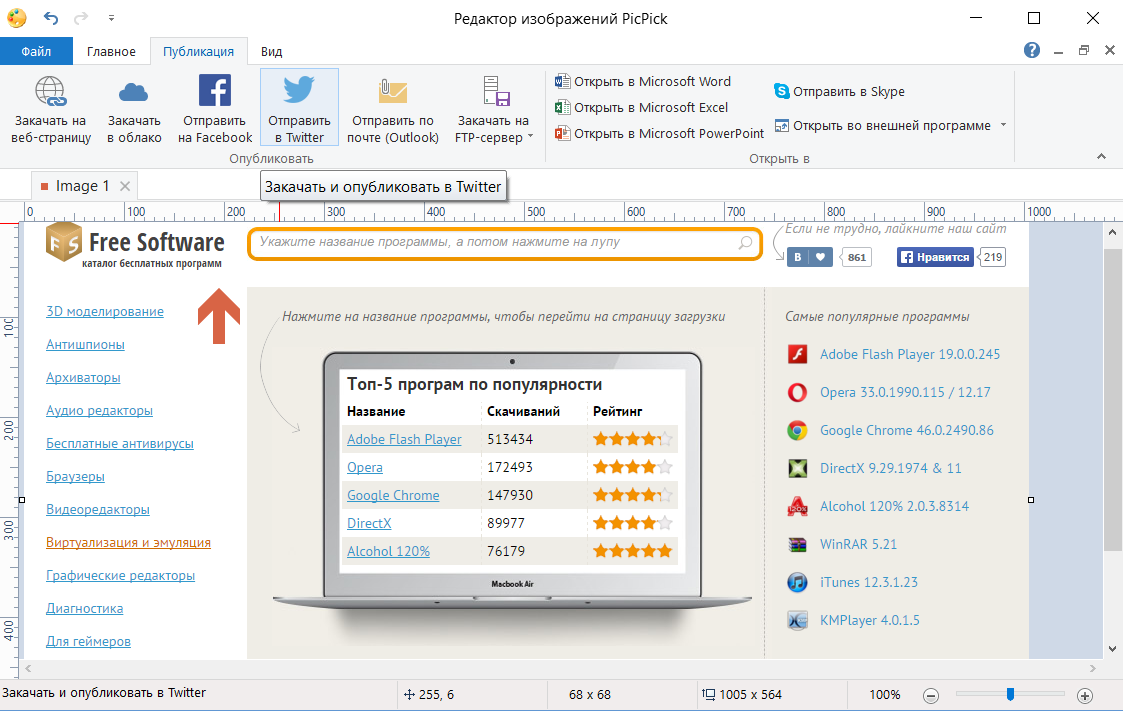Open the image in Microsoft Excel

pyautogui.click(x=641, y=107)
